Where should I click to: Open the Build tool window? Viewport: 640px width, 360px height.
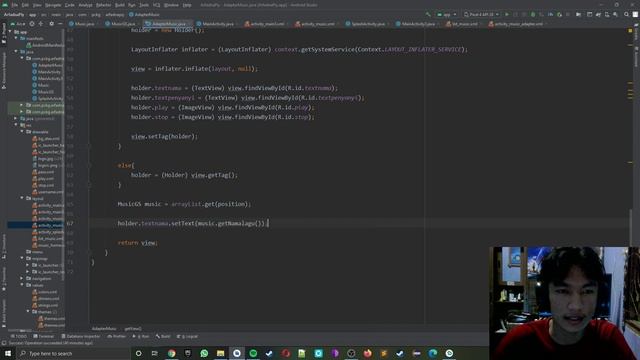coord(163,336)
